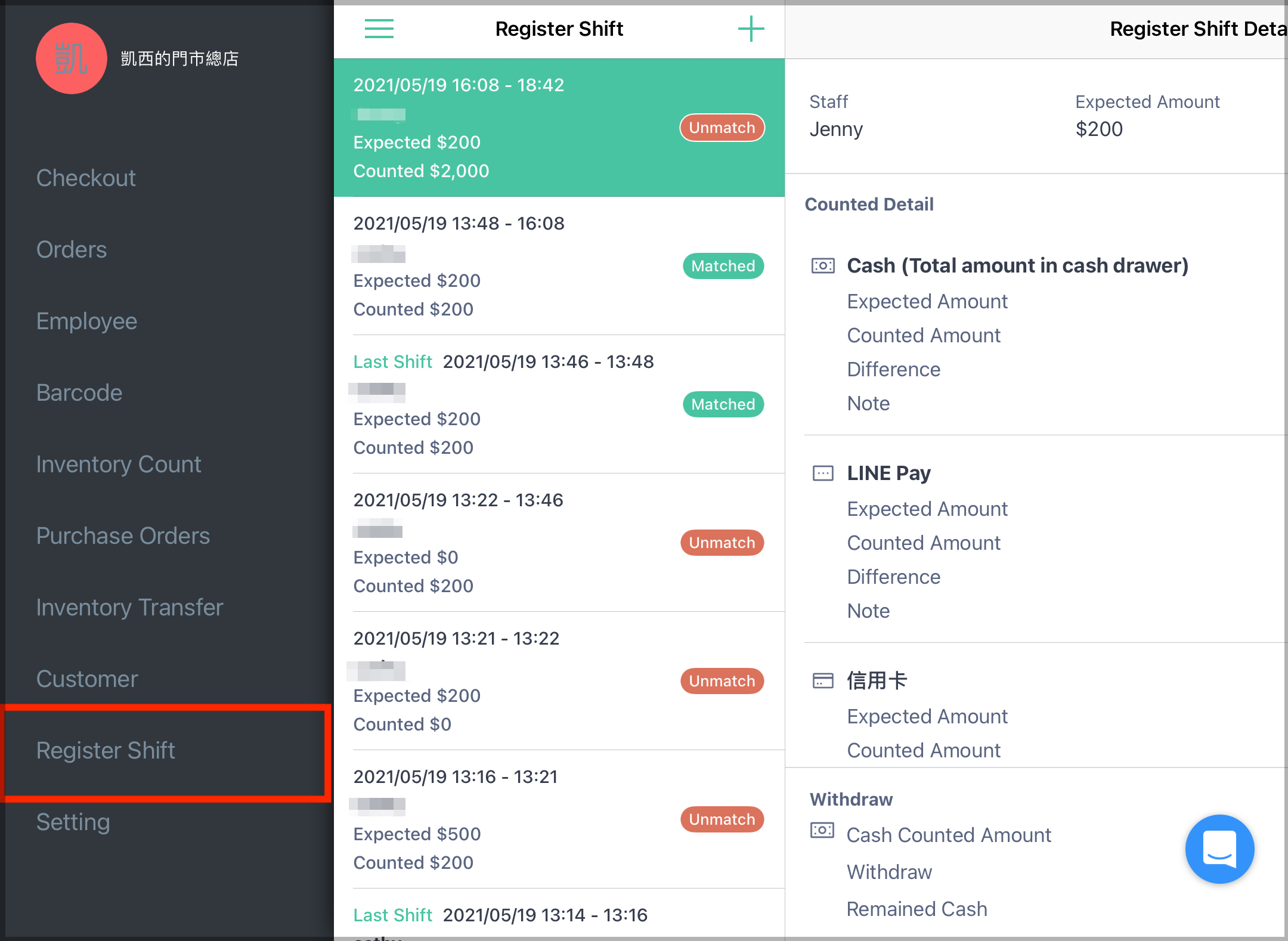
Task: Open Inventory Transfer section
Action: pos(129,607)
